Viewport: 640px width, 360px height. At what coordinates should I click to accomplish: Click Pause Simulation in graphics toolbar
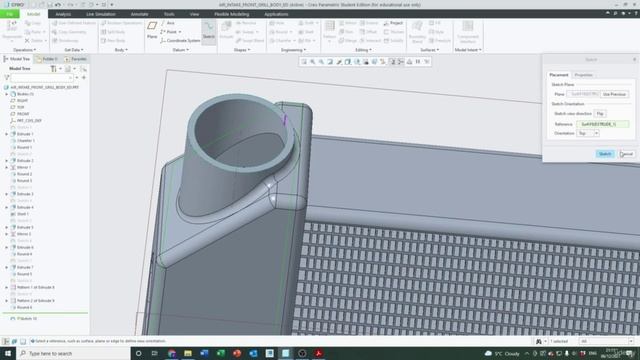(418, 62)
